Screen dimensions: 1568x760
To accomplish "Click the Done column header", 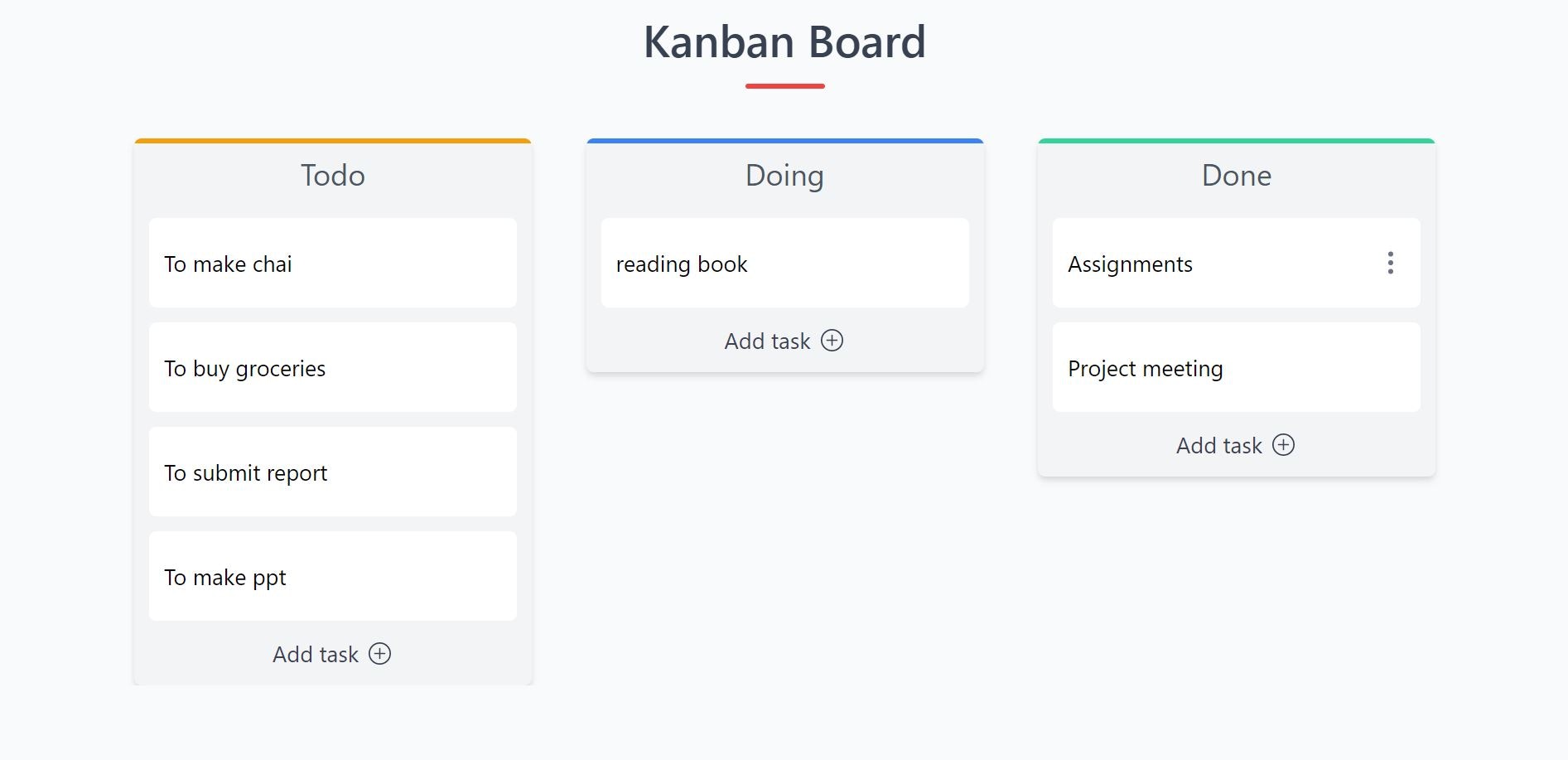I will tap(1237, 176).
